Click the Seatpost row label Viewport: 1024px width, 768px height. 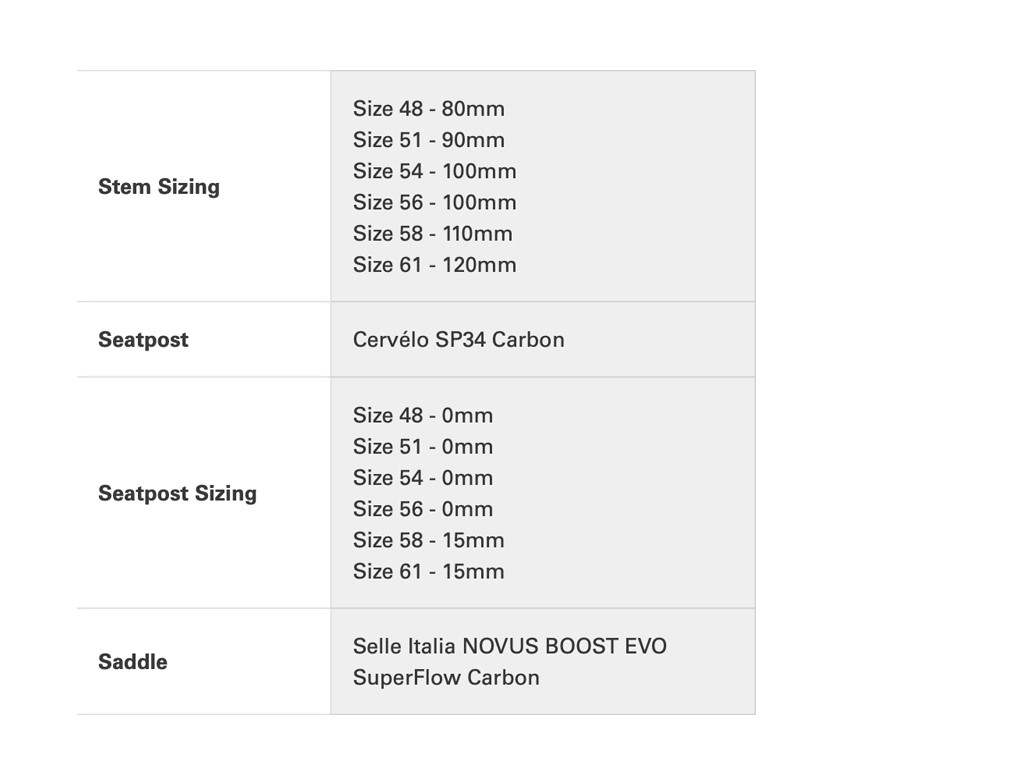click(x=143, y=340)
